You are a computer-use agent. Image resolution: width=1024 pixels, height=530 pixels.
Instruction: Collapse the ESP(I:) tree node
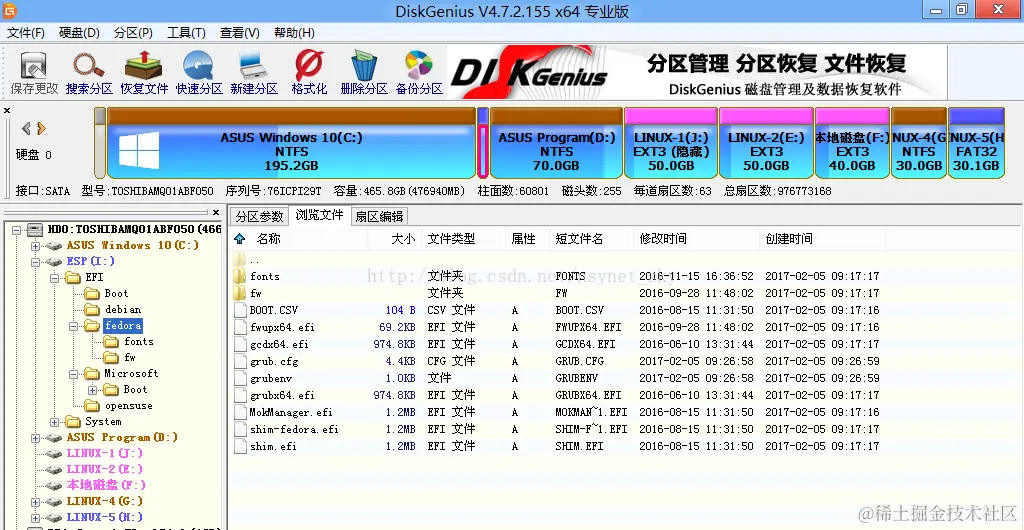pyautogui.click(x=35, y=262)
